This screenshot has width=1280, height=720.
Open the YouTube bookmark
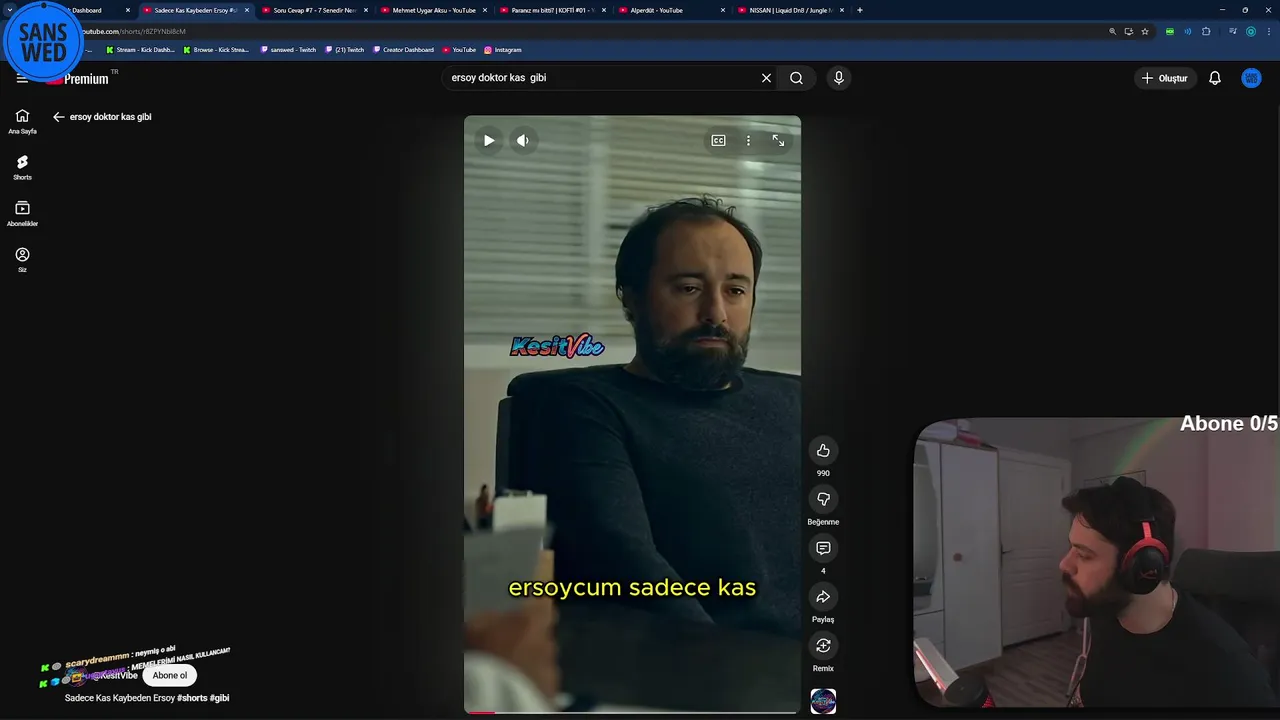tap(459, 49)
